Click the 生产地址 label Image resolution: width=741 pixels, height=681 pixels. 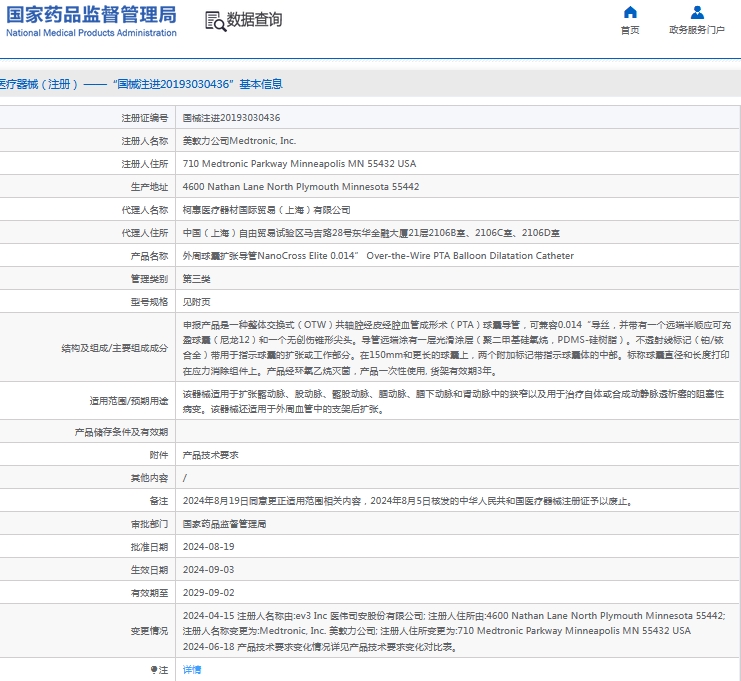149,187
